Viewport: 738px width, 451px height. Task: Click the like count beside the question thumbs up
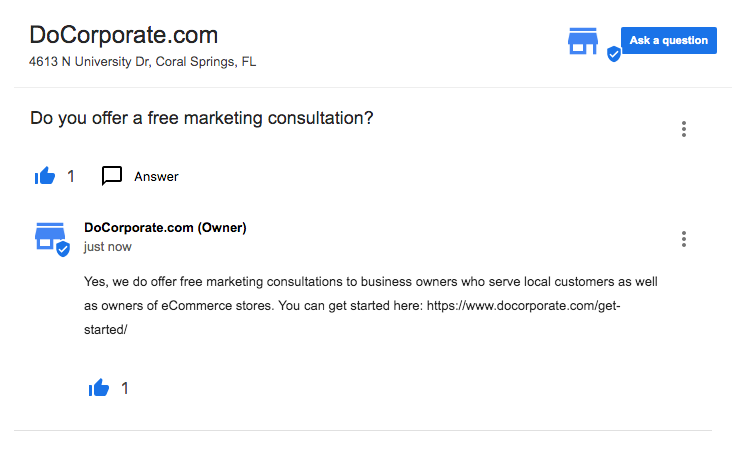(x=71, y=177)
